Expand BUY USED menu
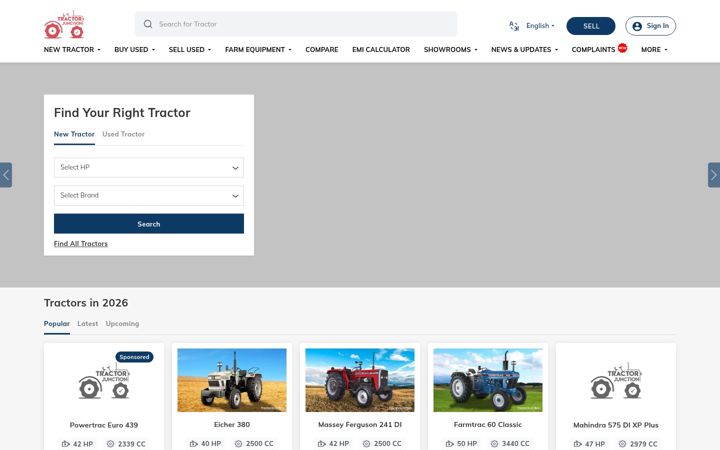Viewport: 720px width, 450px height. click(135, 50)
